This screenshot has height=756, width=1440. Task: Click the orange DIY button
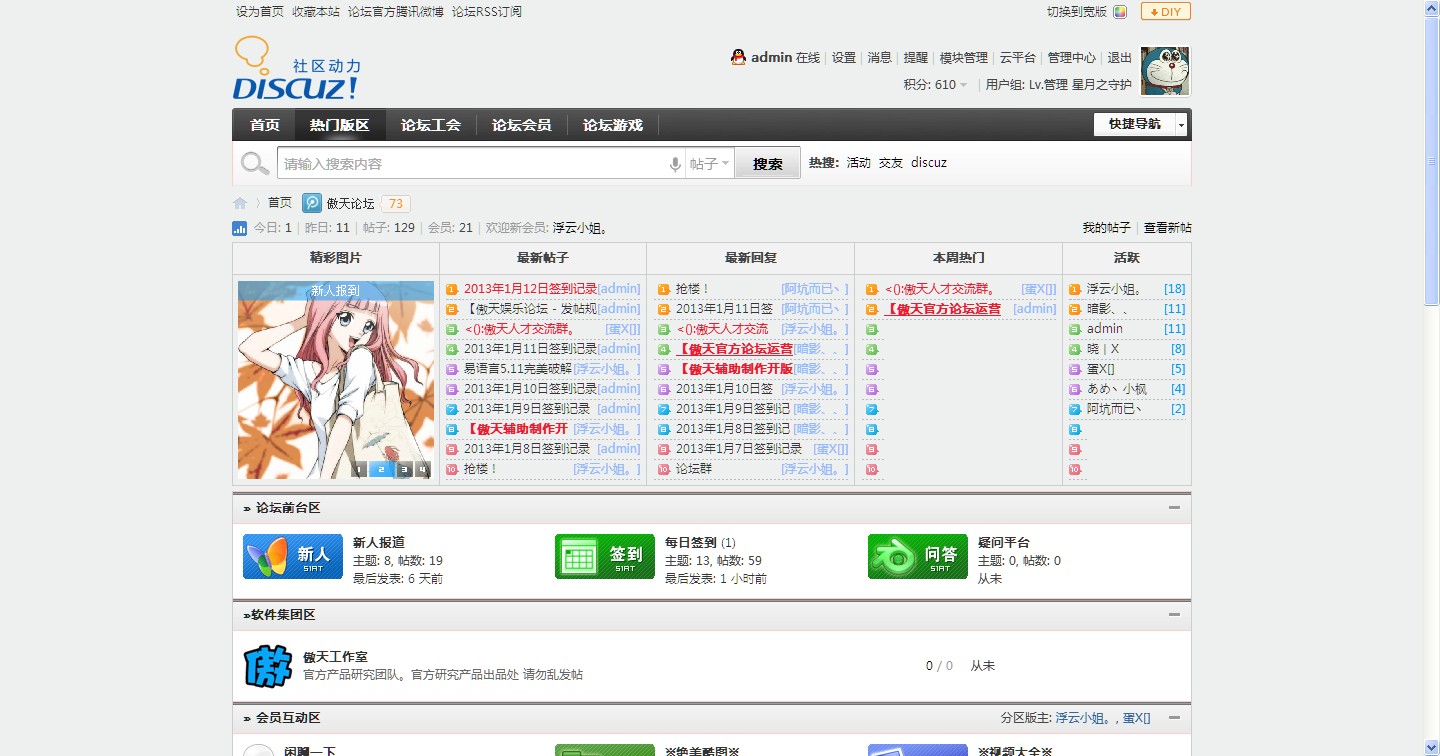(1165, 12)
